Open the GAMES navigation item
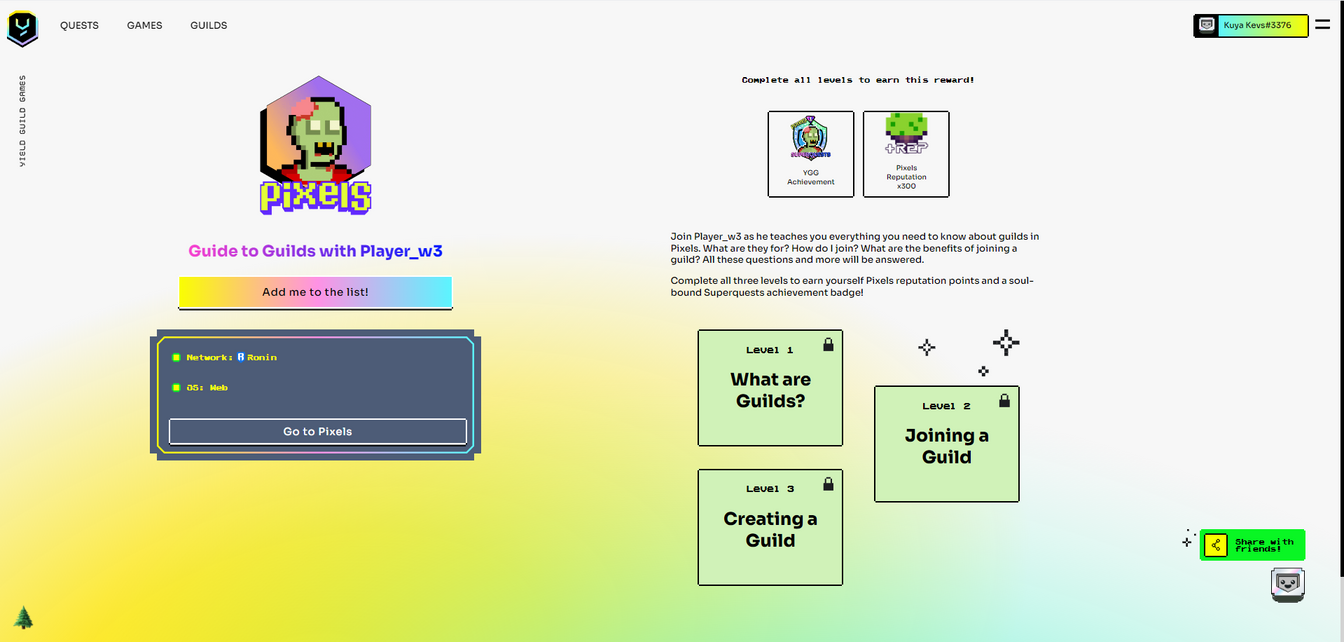This screenshot has height=642, width=1344. click(145, 26)
